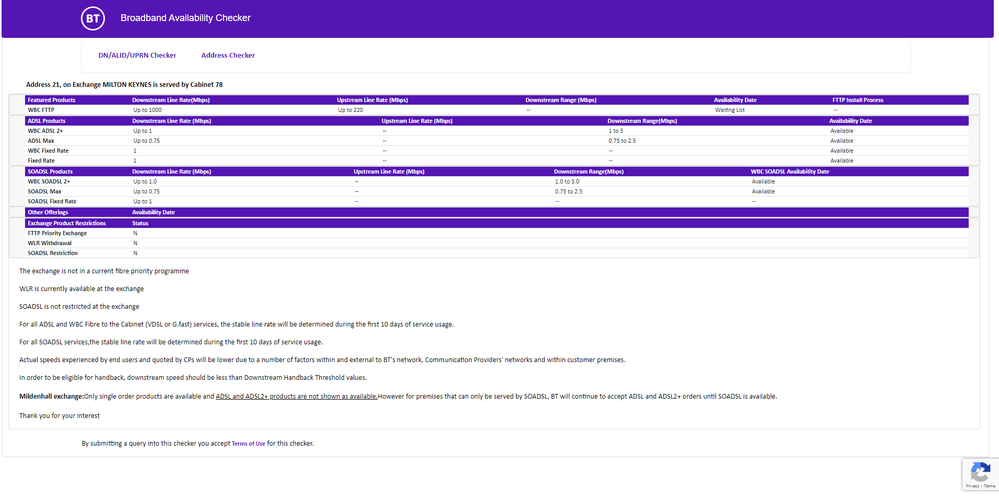999x497 pixels.
Task: Select the FTTP Priority Exchange row
Action: pos(57,233)
